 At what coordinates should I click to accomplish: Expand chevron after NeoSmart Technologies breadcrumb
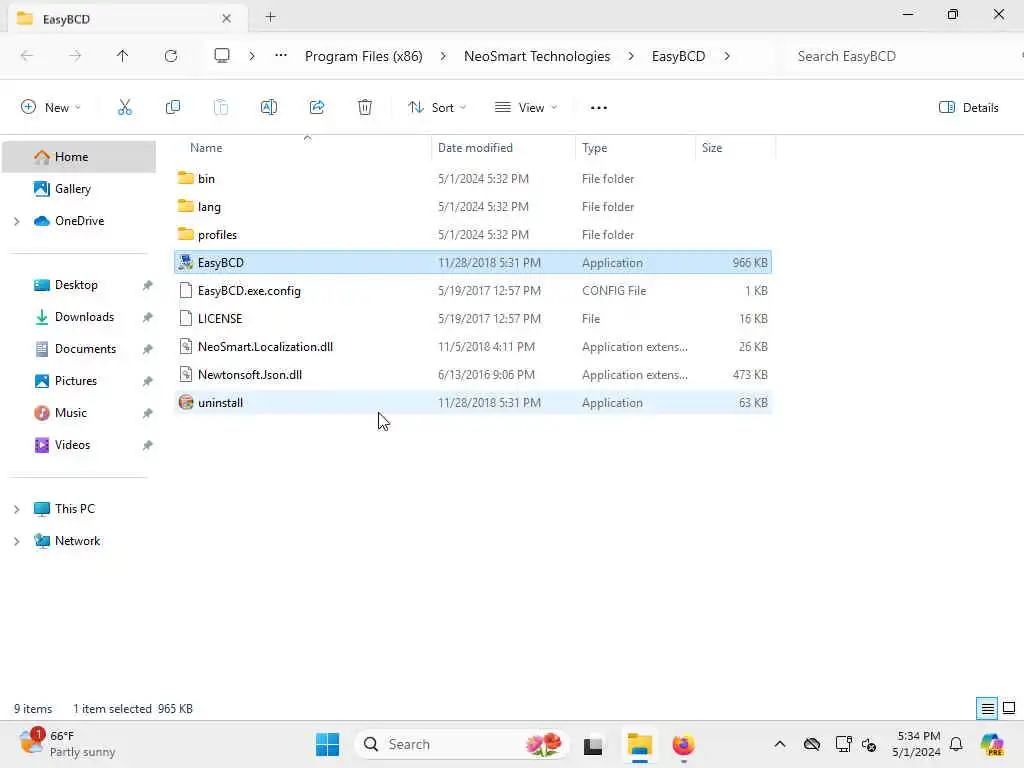coord(631,56)
